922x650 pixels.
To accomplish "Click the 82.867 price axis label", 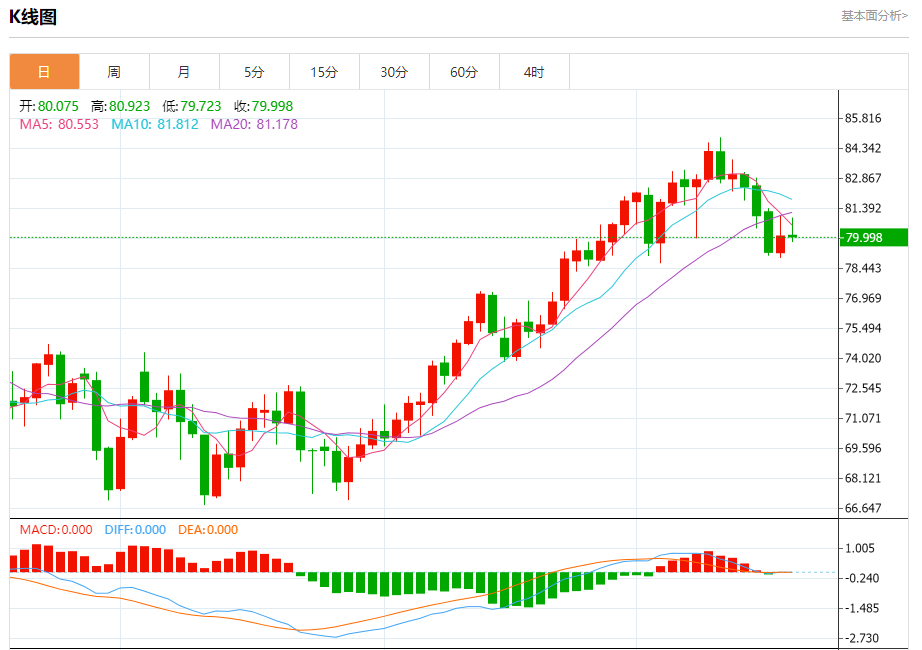I will pyautogui.click(x=863, y=178).
